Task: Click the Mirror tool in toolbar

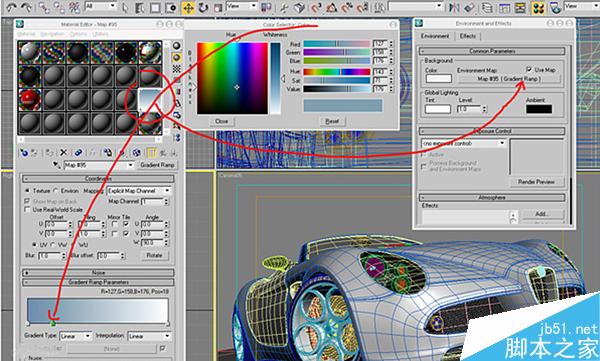Action: [x=454, y=7]
